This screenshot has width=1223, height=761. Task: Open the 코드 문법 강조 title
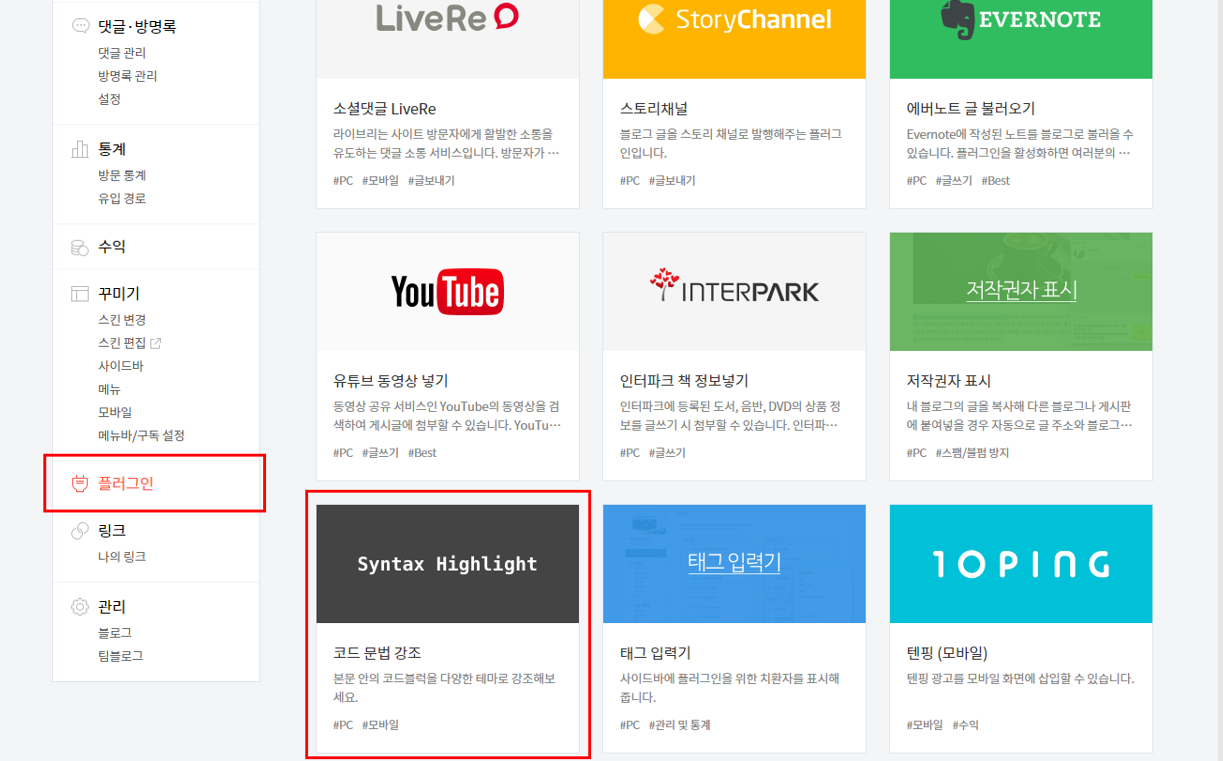[377, 653]
